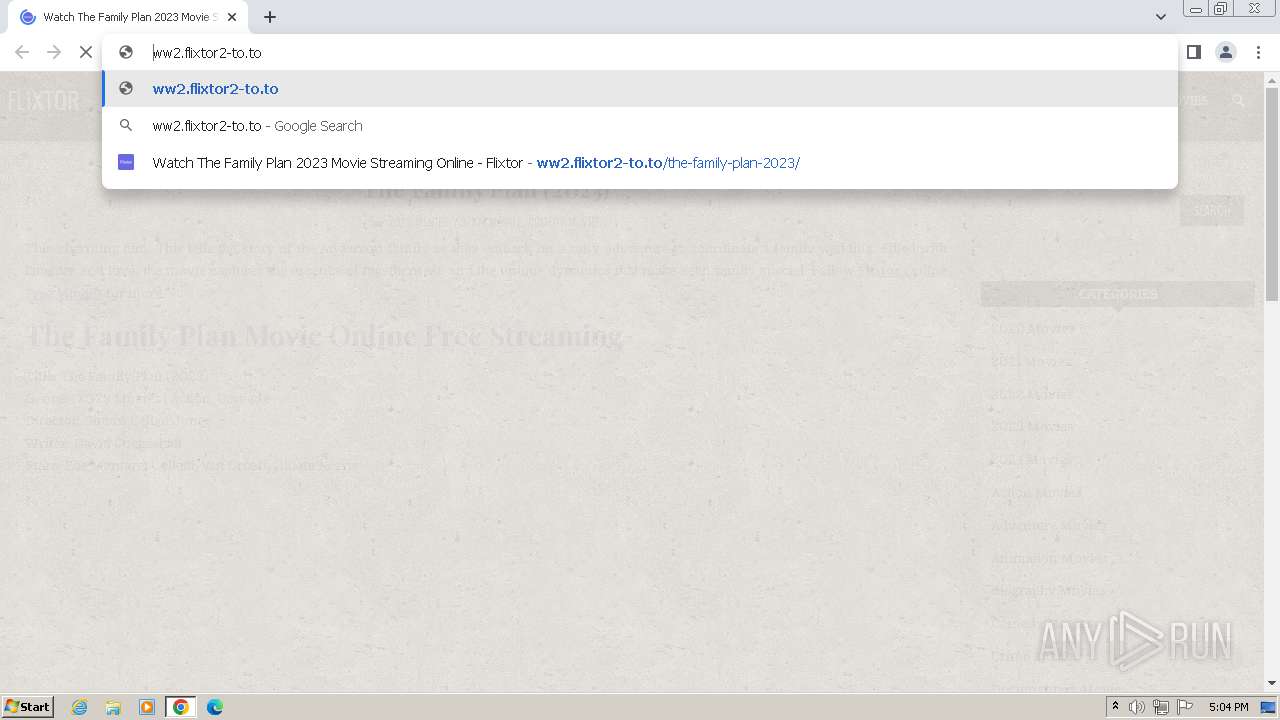Click the Flixtor favicon in history suggestion
Viewport: 1280px width, 720px height.
(126, 162)
